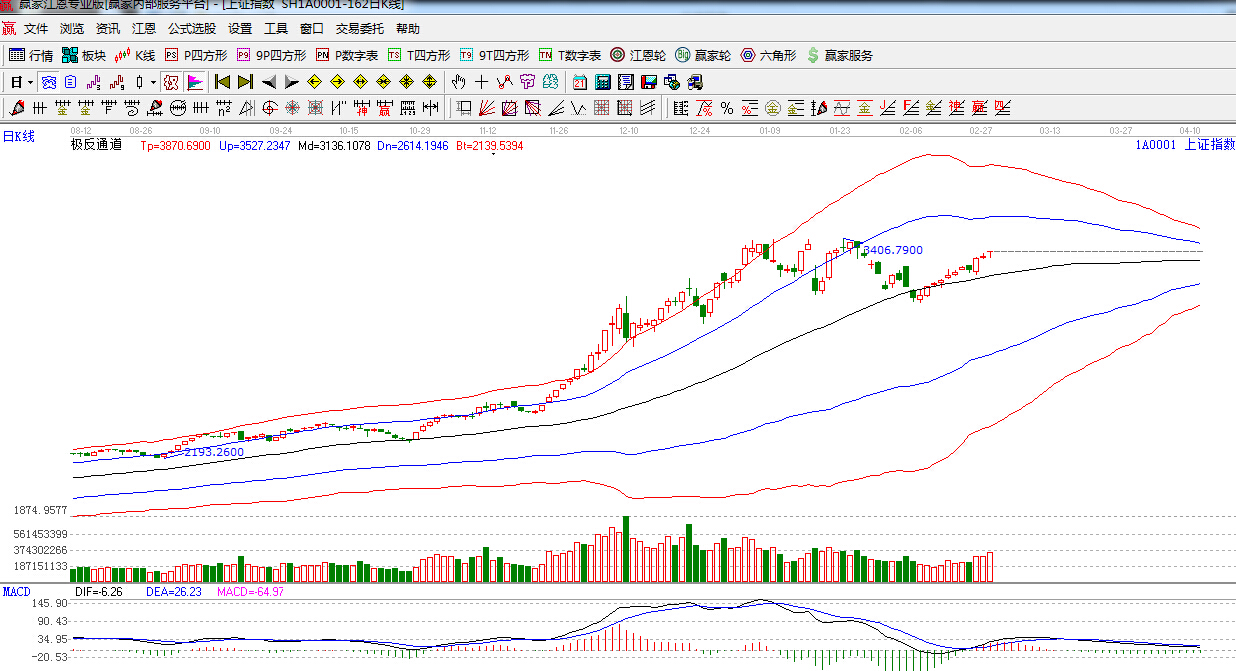
Task: Jump to first bar with skip-start arrow
Action: pyautogui.click(x=222, y=82)
